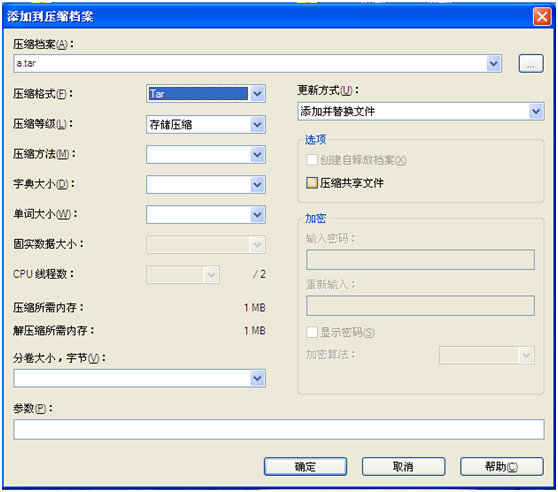Open the archive browse button with ellipsis
The height and width of the screenshot is (492, 558).
click(x=531, y=64)
